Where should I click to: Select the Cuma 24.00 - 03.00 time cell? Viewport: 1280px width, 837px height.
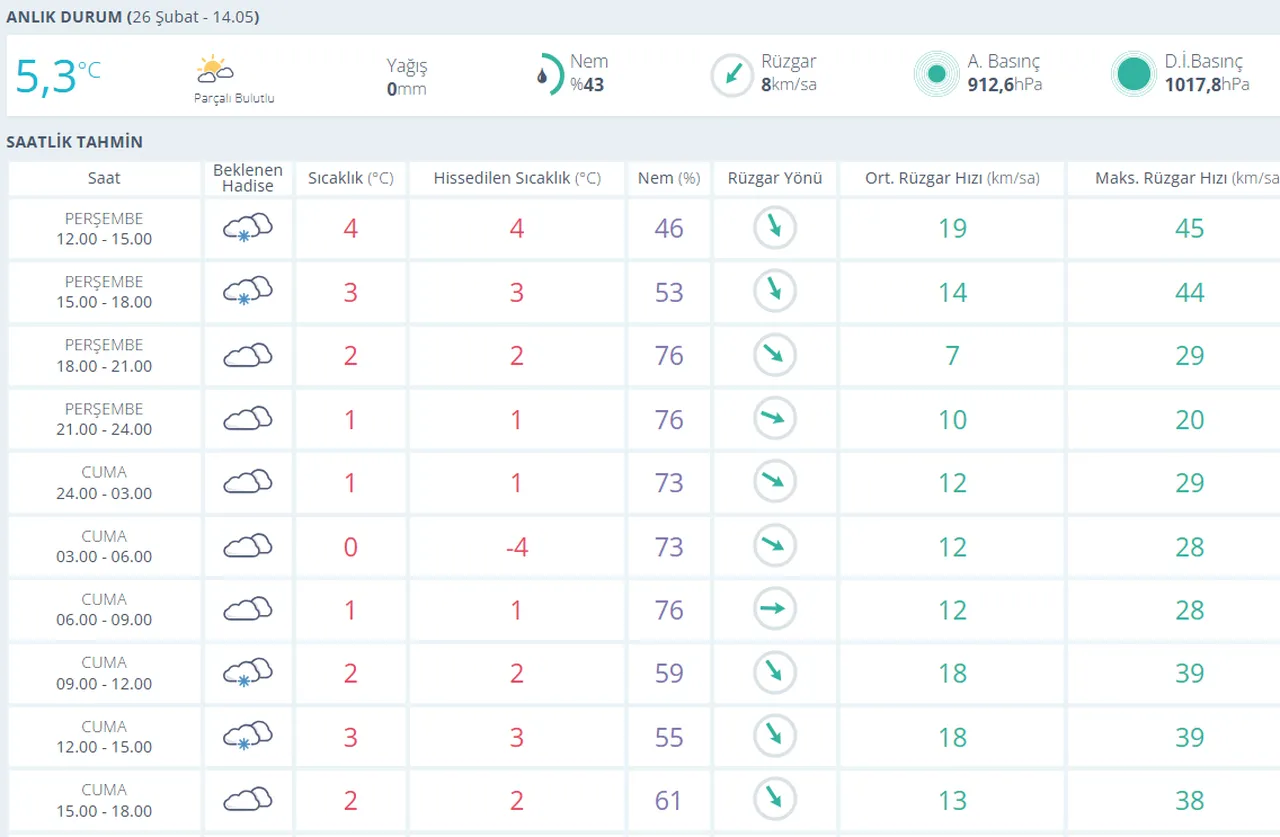click(x=104, y=483)
